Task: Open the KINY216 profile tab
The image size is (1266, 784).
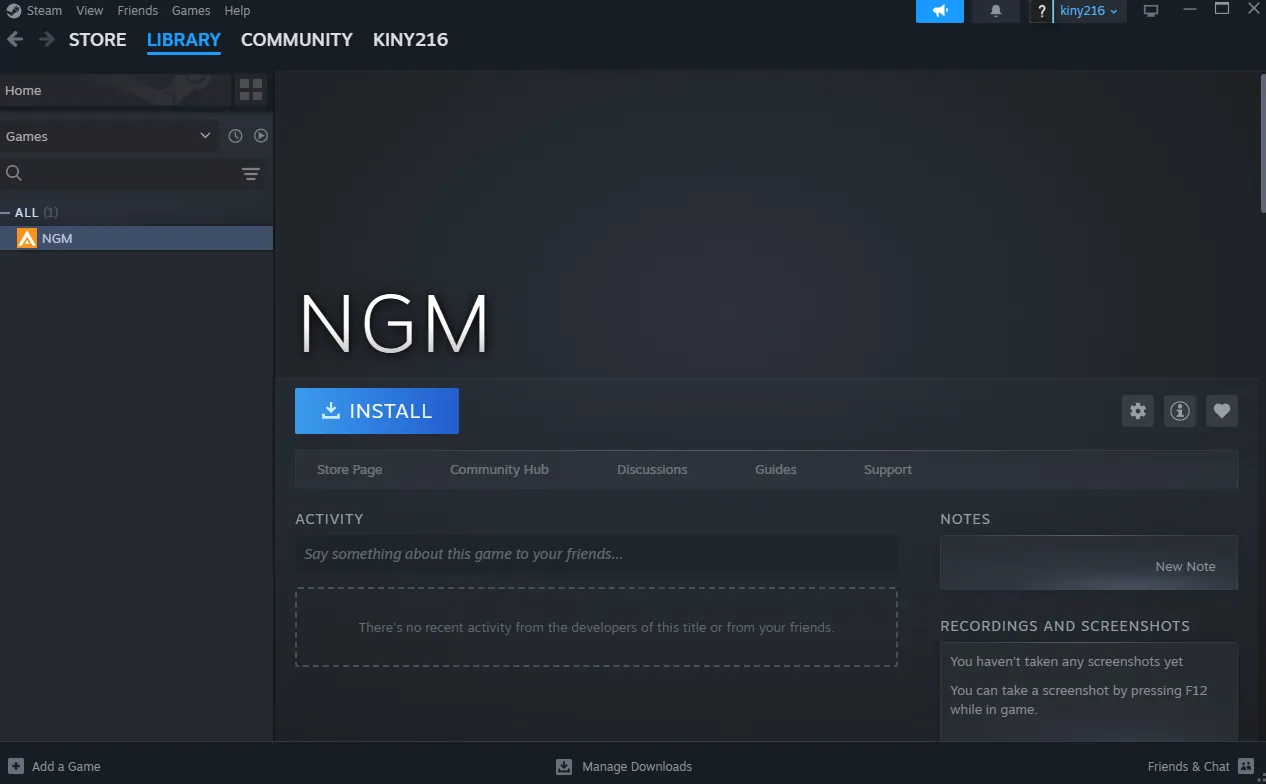Action: pyautogui.click(x=411, y=40)
